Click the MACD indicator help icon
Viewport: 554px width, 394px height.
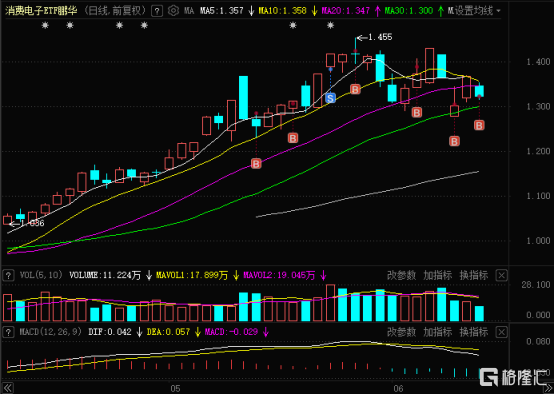(8, 332)
